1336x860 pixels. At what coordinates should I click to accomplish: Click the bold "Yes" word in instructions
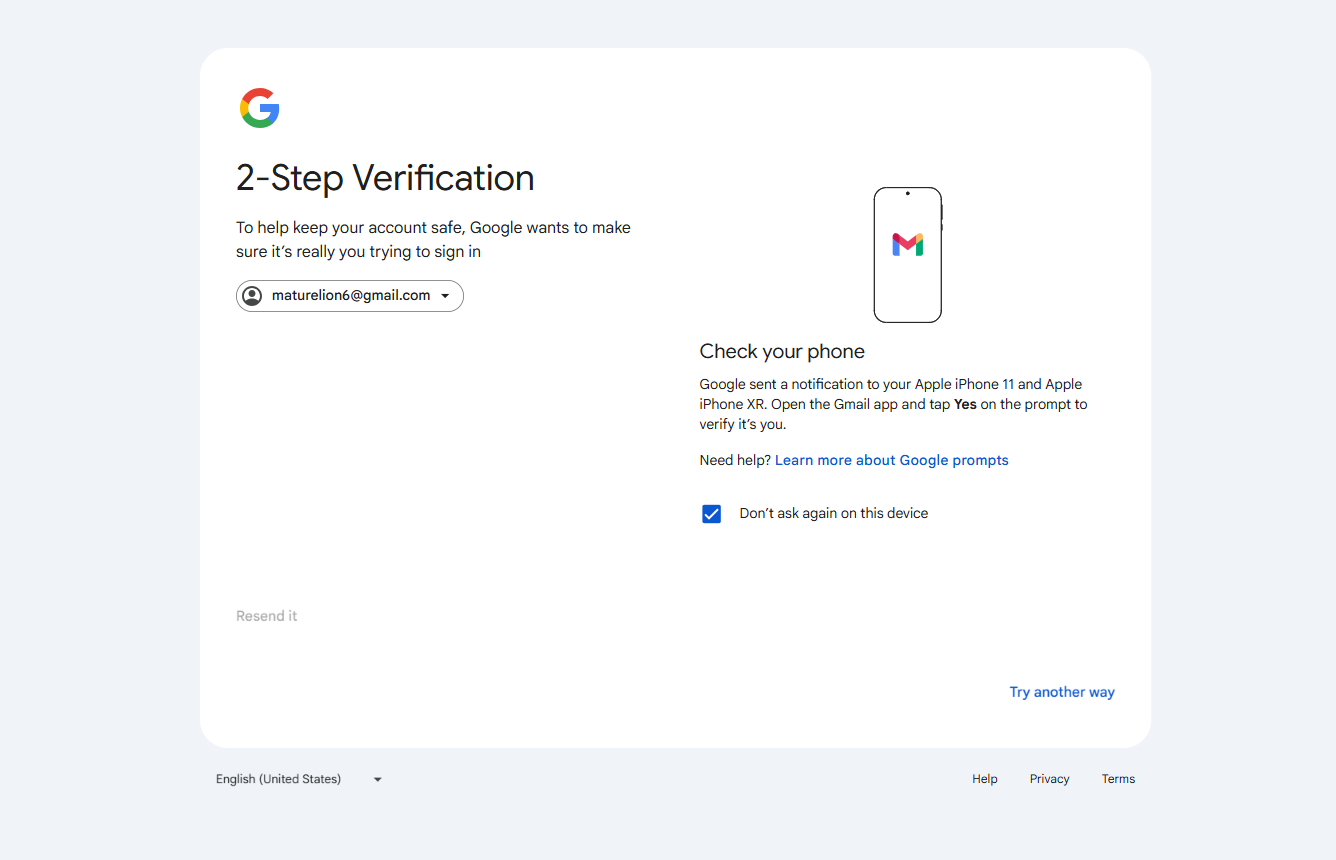point(965,404)
